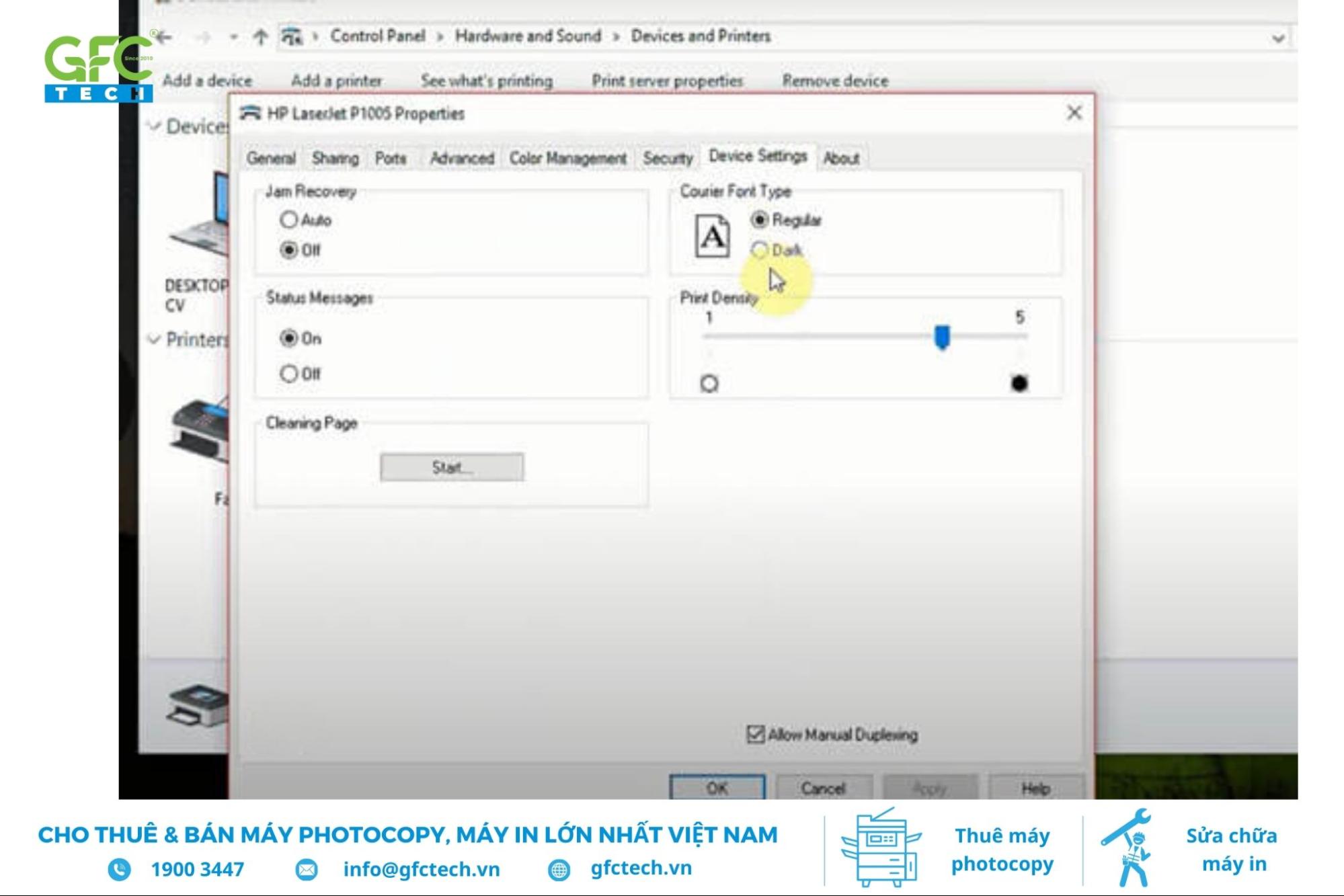This screenshot has width=1344, height=896.
Task: Click the repair technician wrench icon
Action: point(1128,847)
